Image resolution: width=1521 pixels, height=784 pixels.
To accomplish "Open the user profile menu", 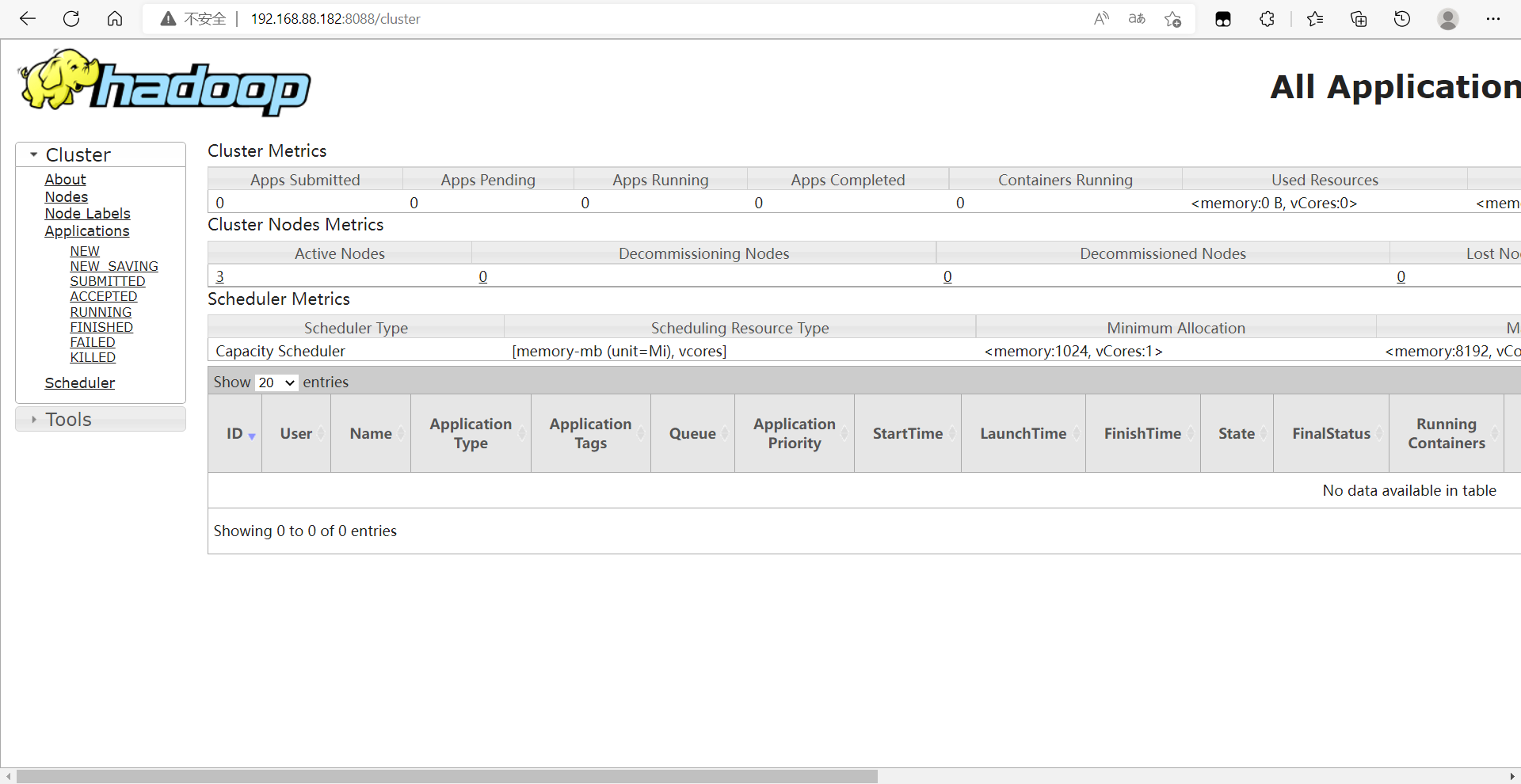I will 1448,19.
